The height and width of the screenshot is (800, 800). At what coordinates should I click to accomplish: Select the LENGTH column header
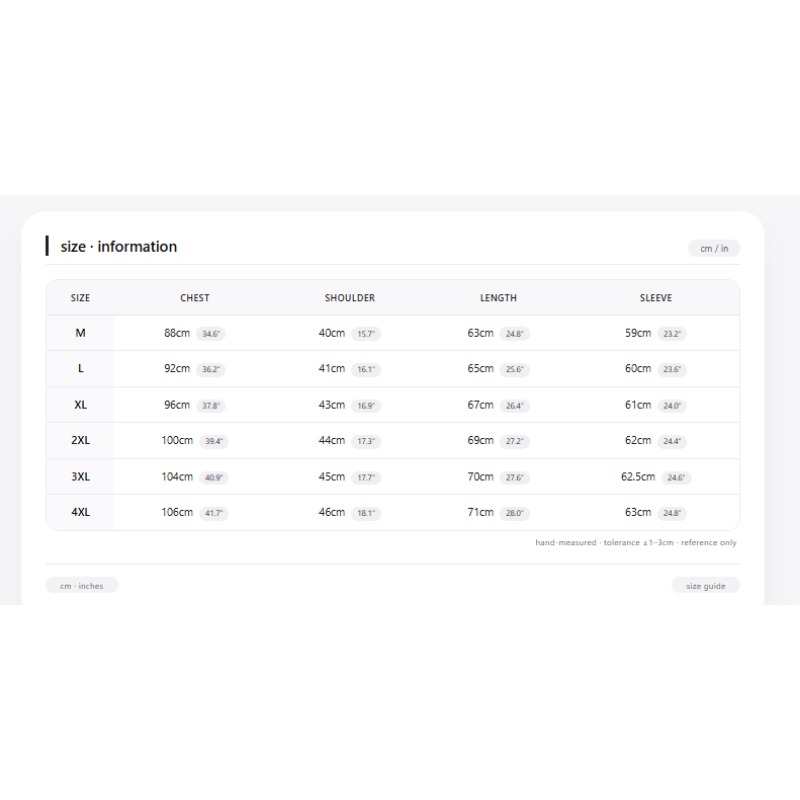click(x=498, y=298)
